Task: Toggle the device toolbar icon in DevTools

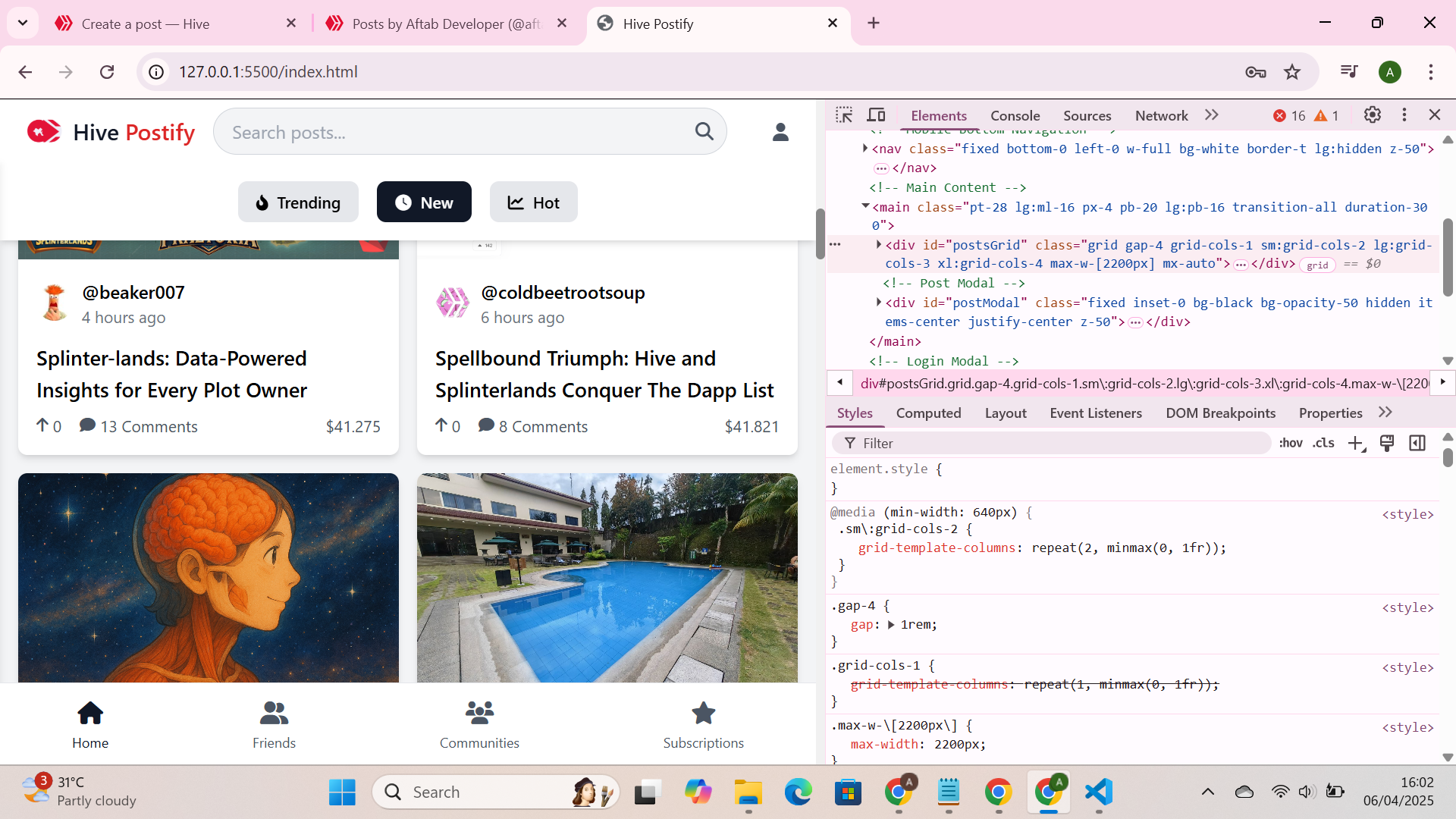Action: pos(877,115)
